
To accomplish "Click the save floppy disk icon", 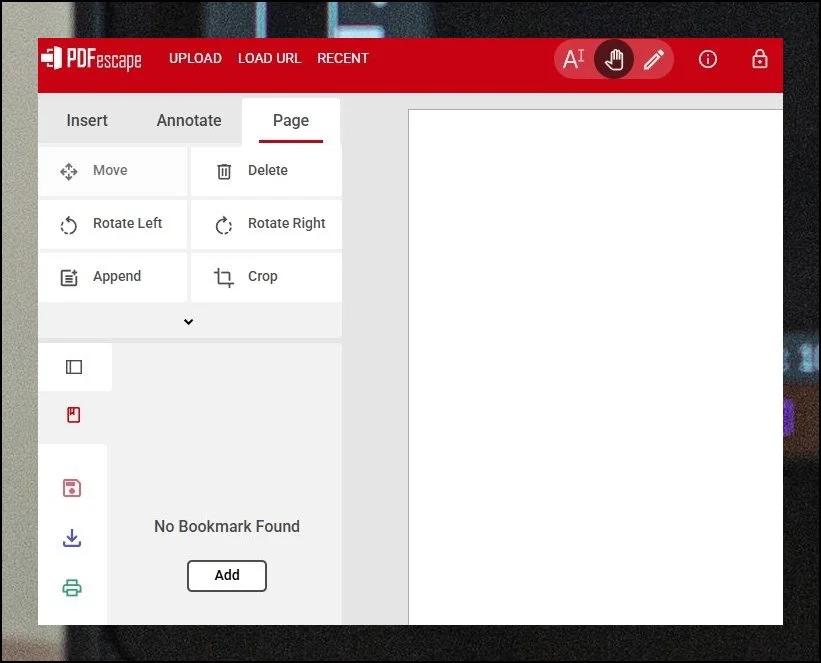I will coord(72,488).
